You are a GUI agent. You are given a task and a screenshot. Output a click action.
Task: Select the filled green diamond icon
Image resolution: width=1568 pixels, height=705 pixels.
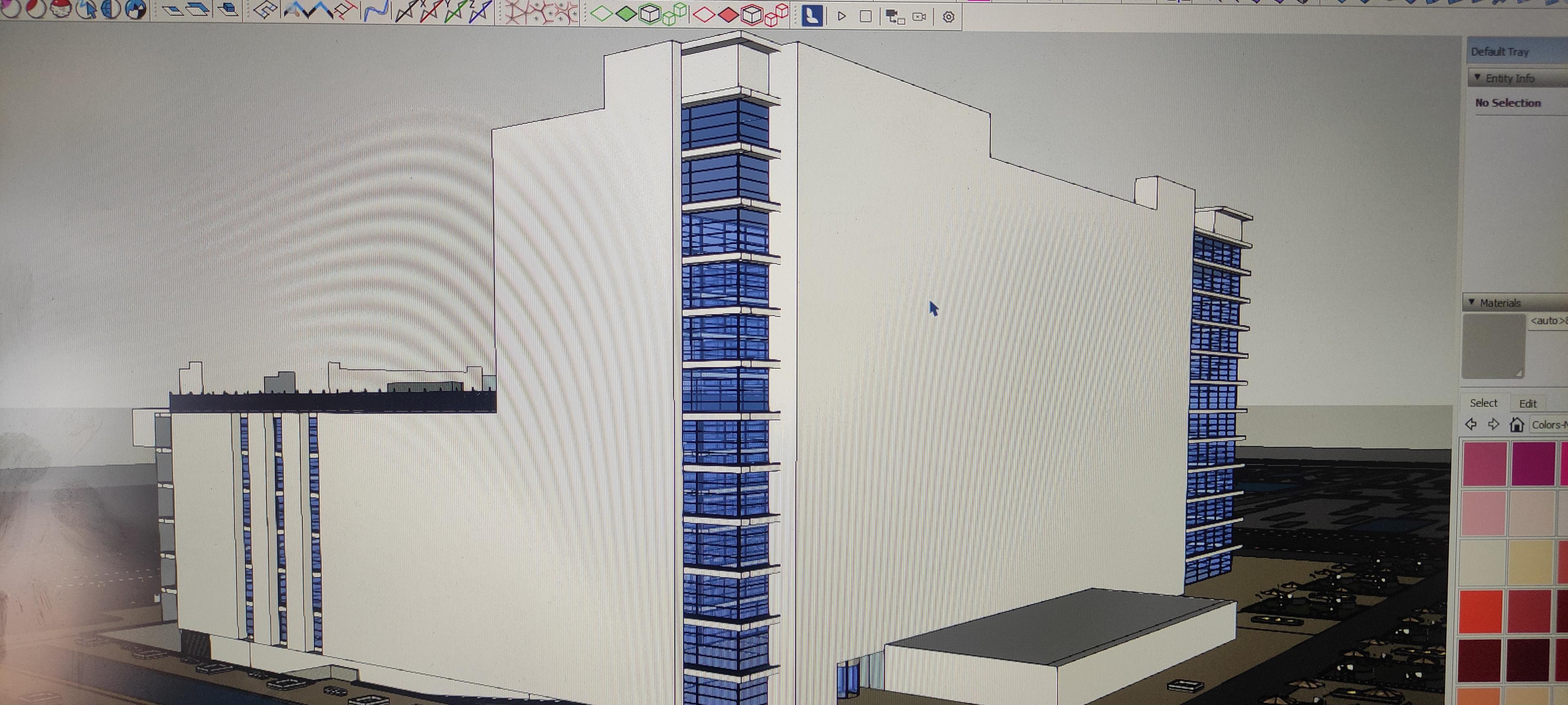point(626,13)
